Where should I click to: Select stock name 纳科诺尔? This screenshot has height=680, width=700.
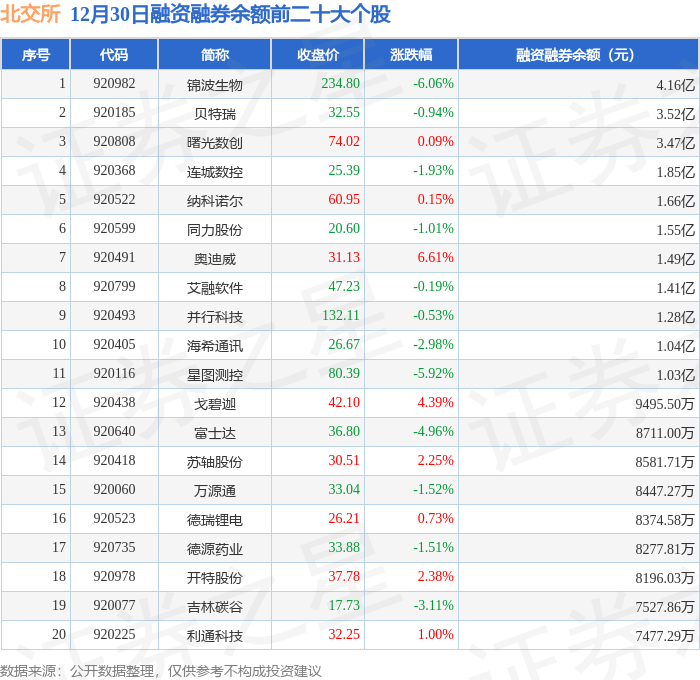point(215,201)
